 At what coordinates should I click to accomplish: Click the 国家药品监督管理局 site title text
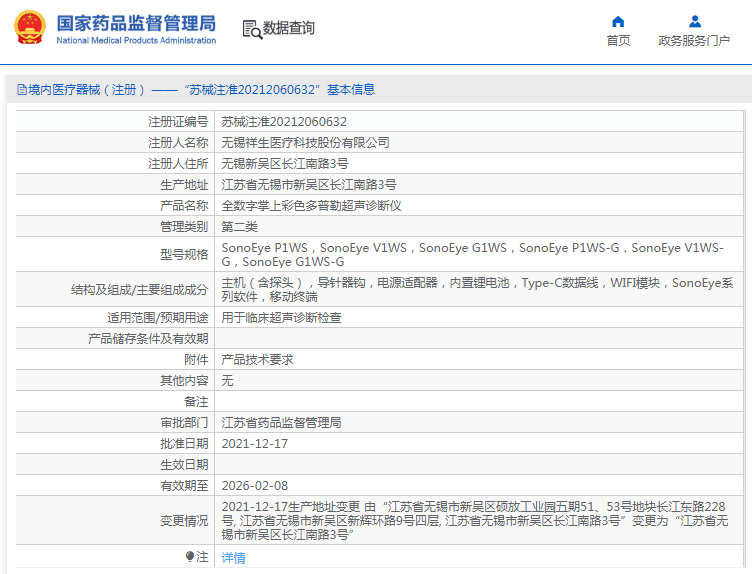[135, 22]
